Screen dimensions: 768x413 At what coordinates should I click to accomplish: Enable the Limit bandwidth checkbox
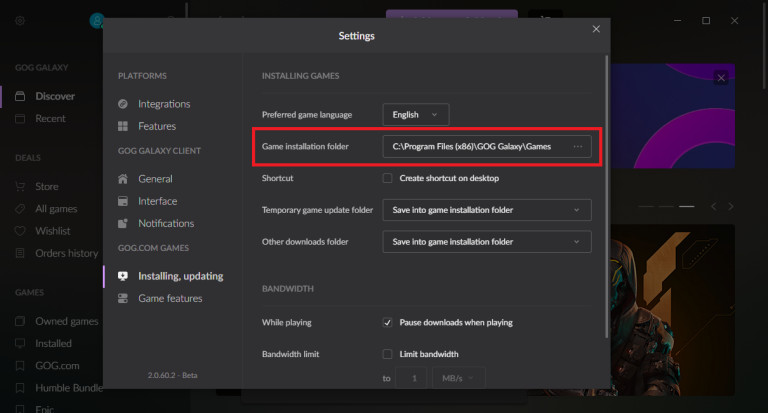click(387, 354)
